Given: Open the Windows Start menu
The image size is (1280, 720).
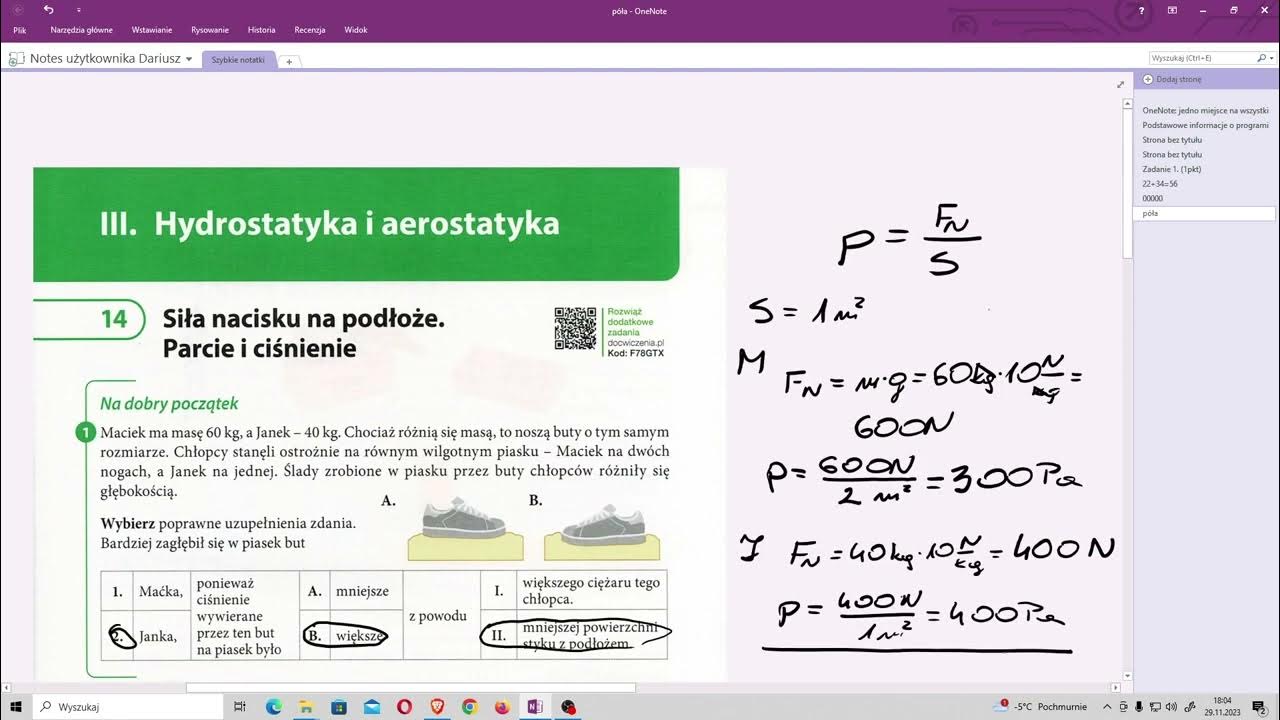Looking at the screenshot, I should click(16, 707).
